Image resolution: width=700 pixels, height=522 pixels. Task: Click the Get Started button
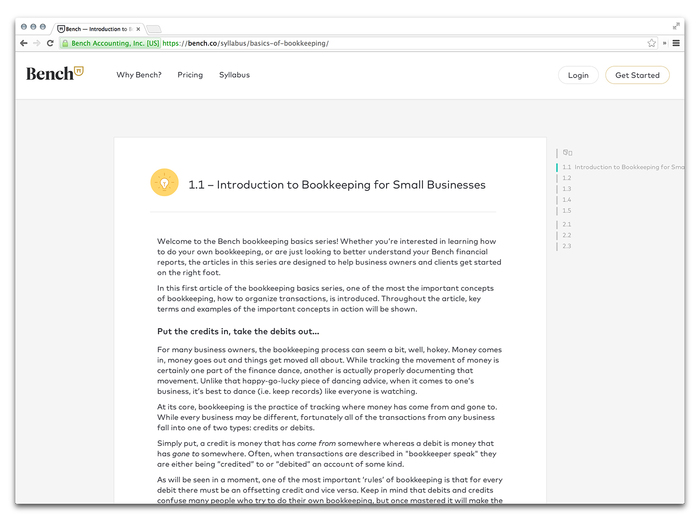(637, 75)
